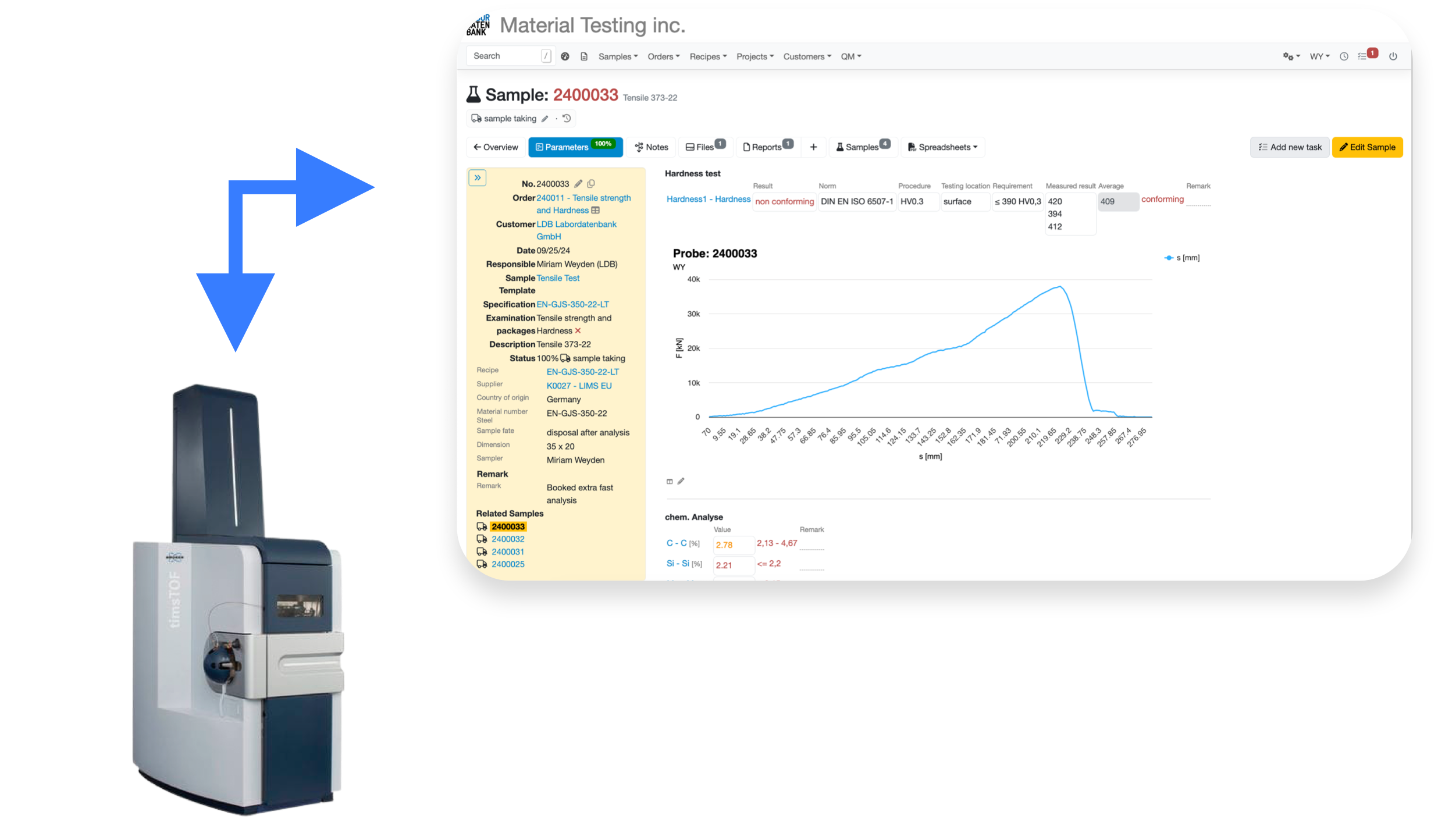
Task: Click the clock icon in top bar
Action: [1344, 56]
